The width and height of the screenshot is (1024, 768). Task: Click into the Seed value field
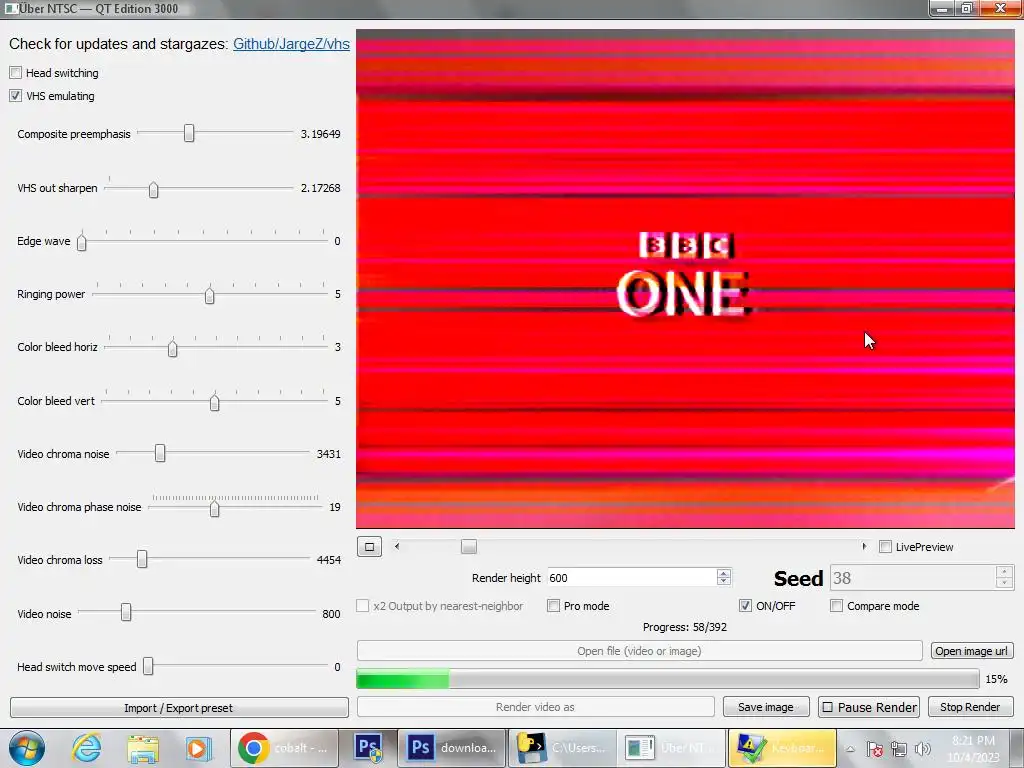[913, 579]
